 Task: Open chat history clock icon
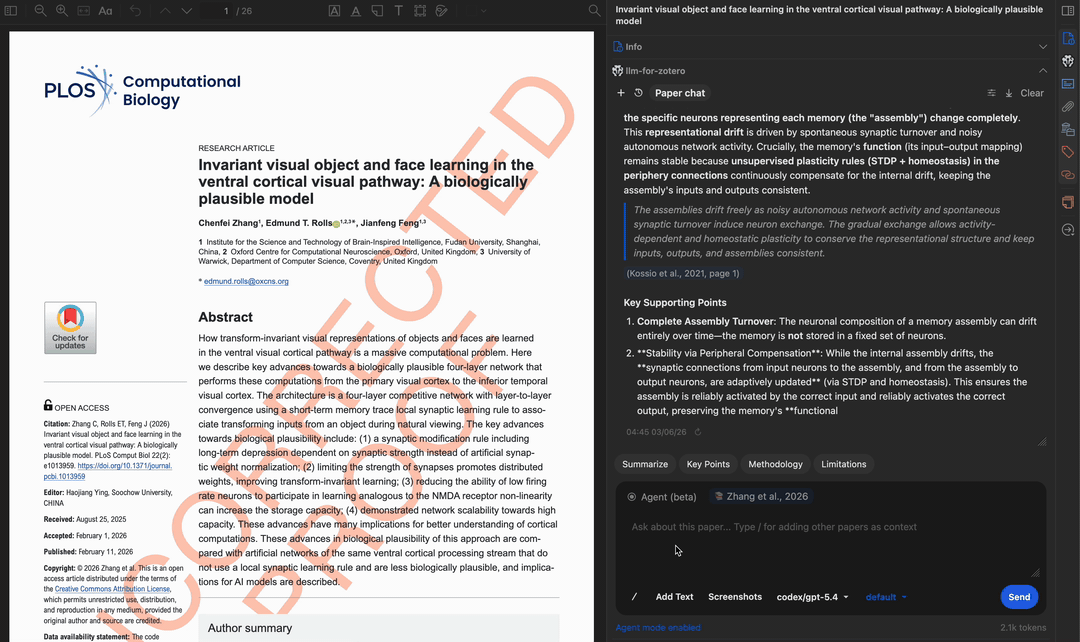(638, 93)
